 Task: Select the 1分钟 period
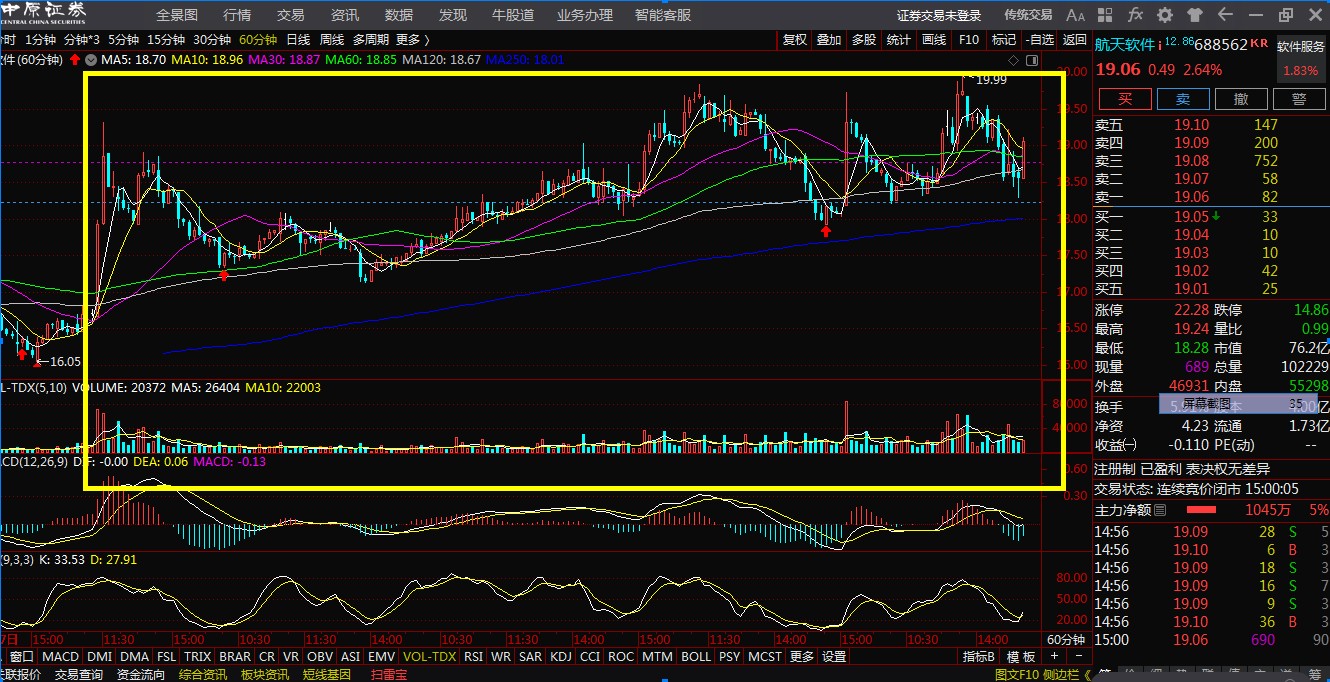41,40
